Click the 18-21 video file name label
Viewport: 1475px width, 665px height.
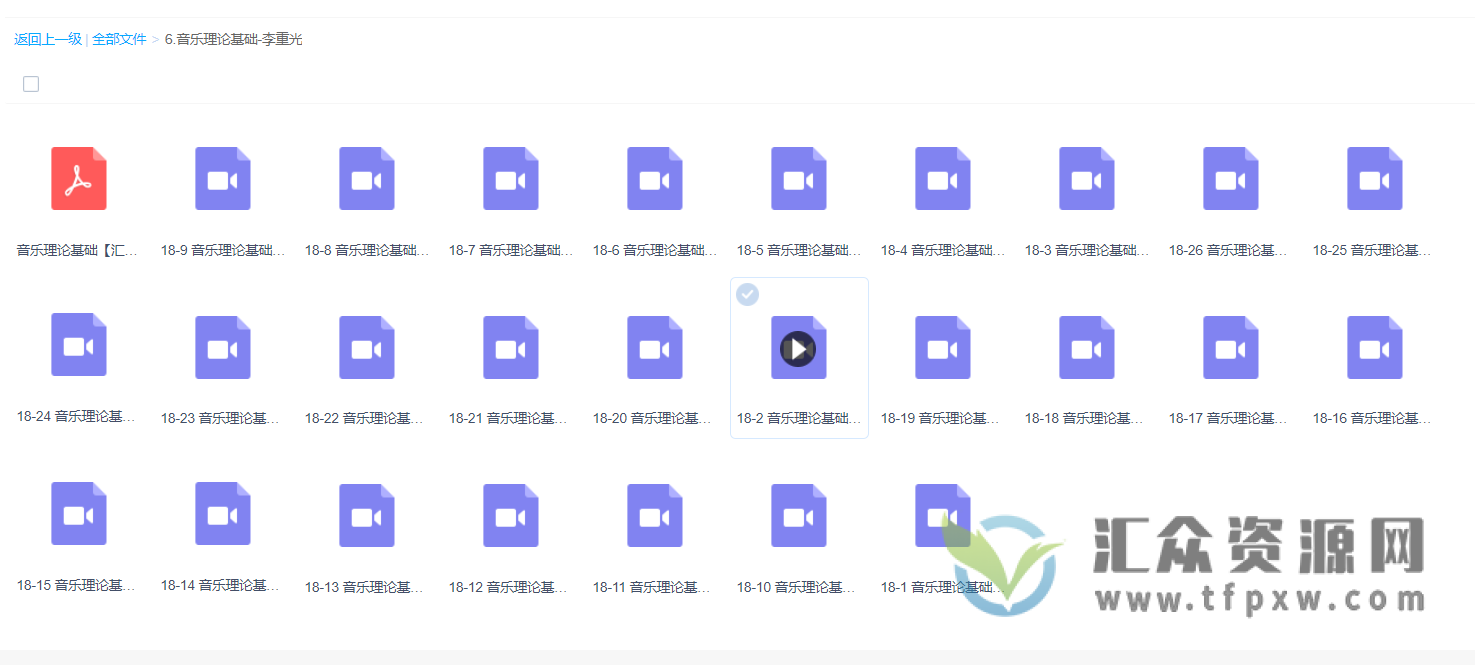[510, 417]
